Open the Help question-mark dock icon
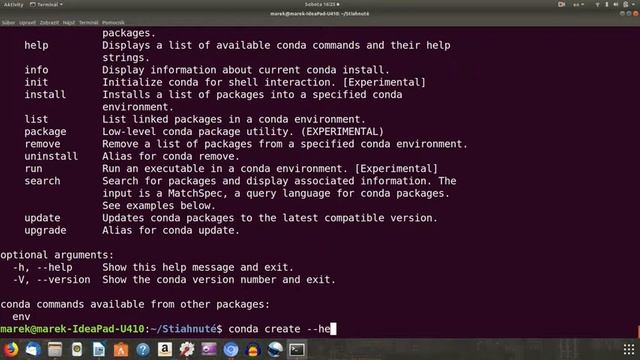Image resolution: width=640 pixels, height=360 pixels. point(143,349)
